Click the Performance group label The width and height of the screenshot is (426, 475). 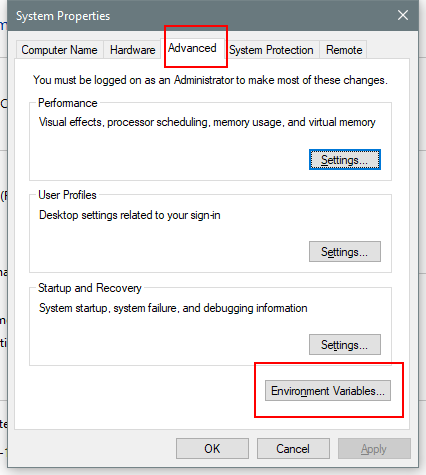[x=68, y=103]
